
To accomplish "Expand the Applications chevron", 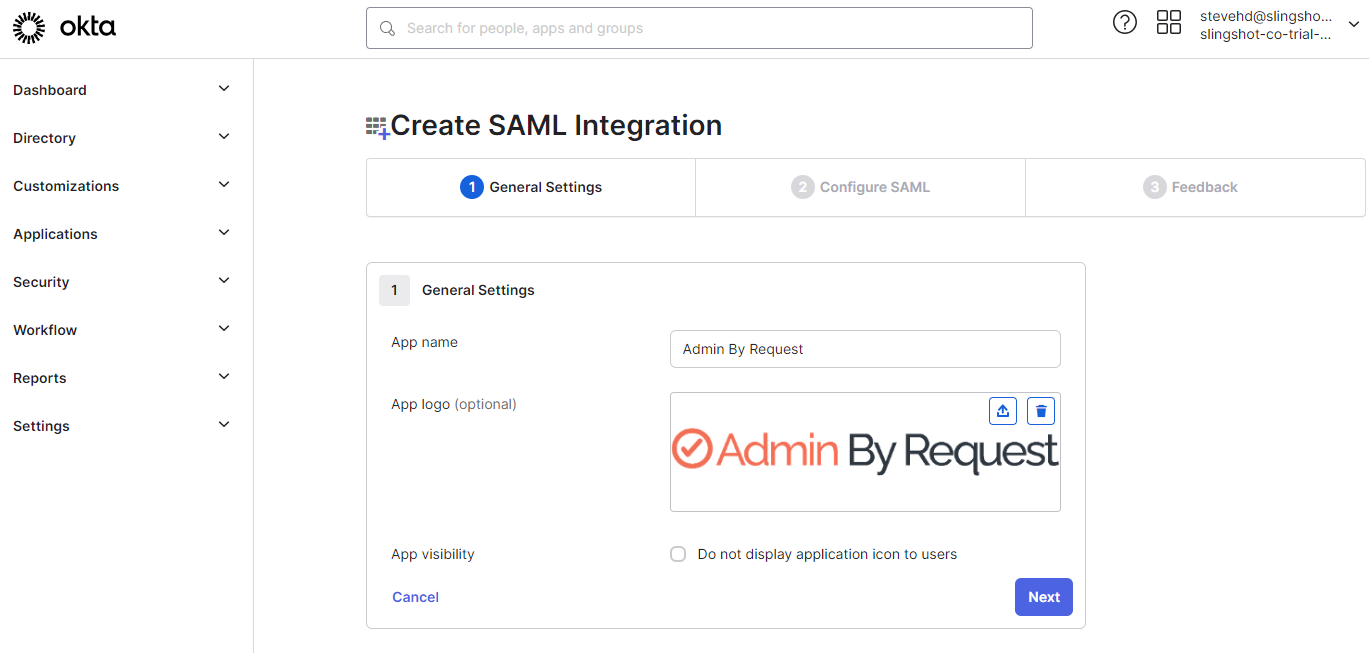I will click(224, 233).
